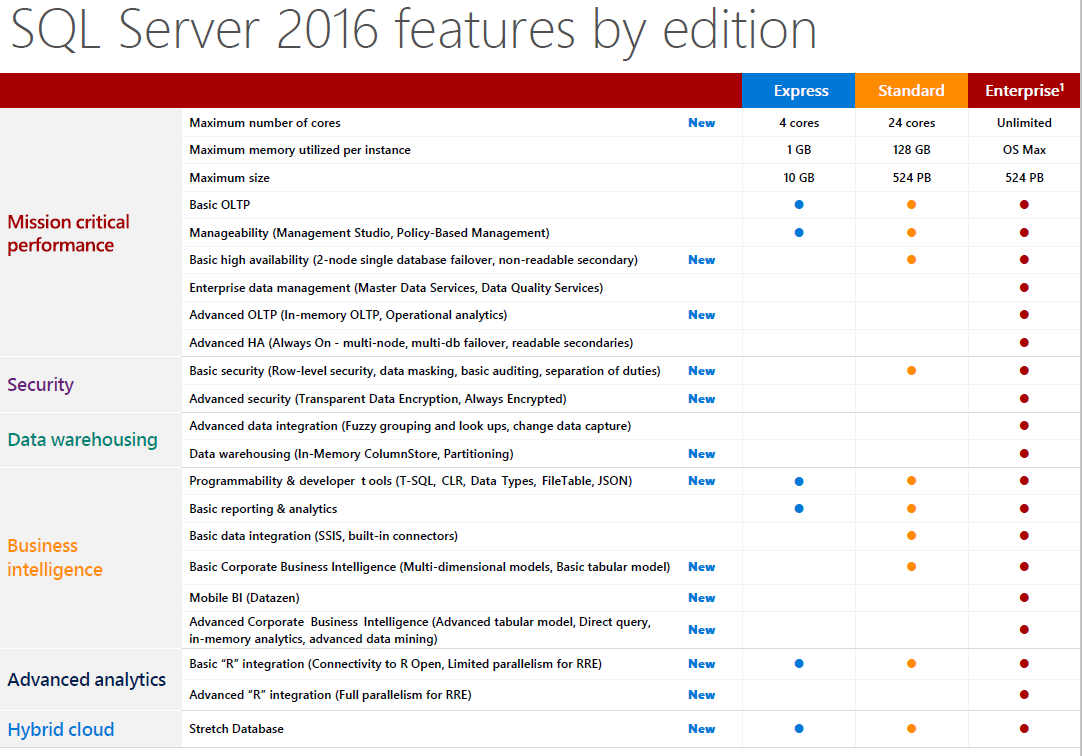The image size is (1082, 756).
Task: Click the red dot for Advanced "R" integration
Action: coord(1023,695)
